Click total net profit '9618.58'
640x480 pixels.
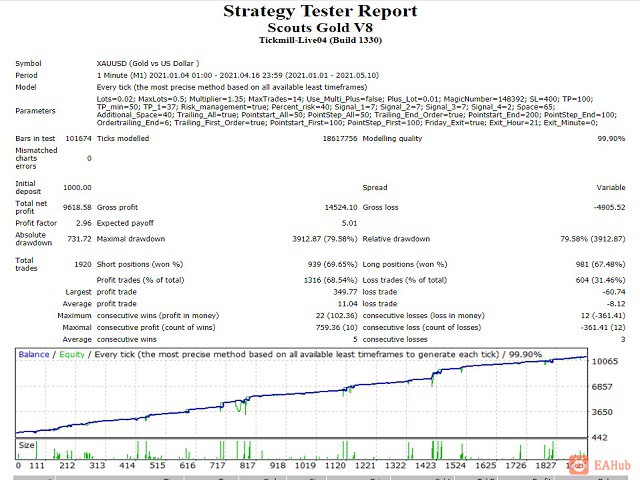pyautogui.click(x=77, y=207)
